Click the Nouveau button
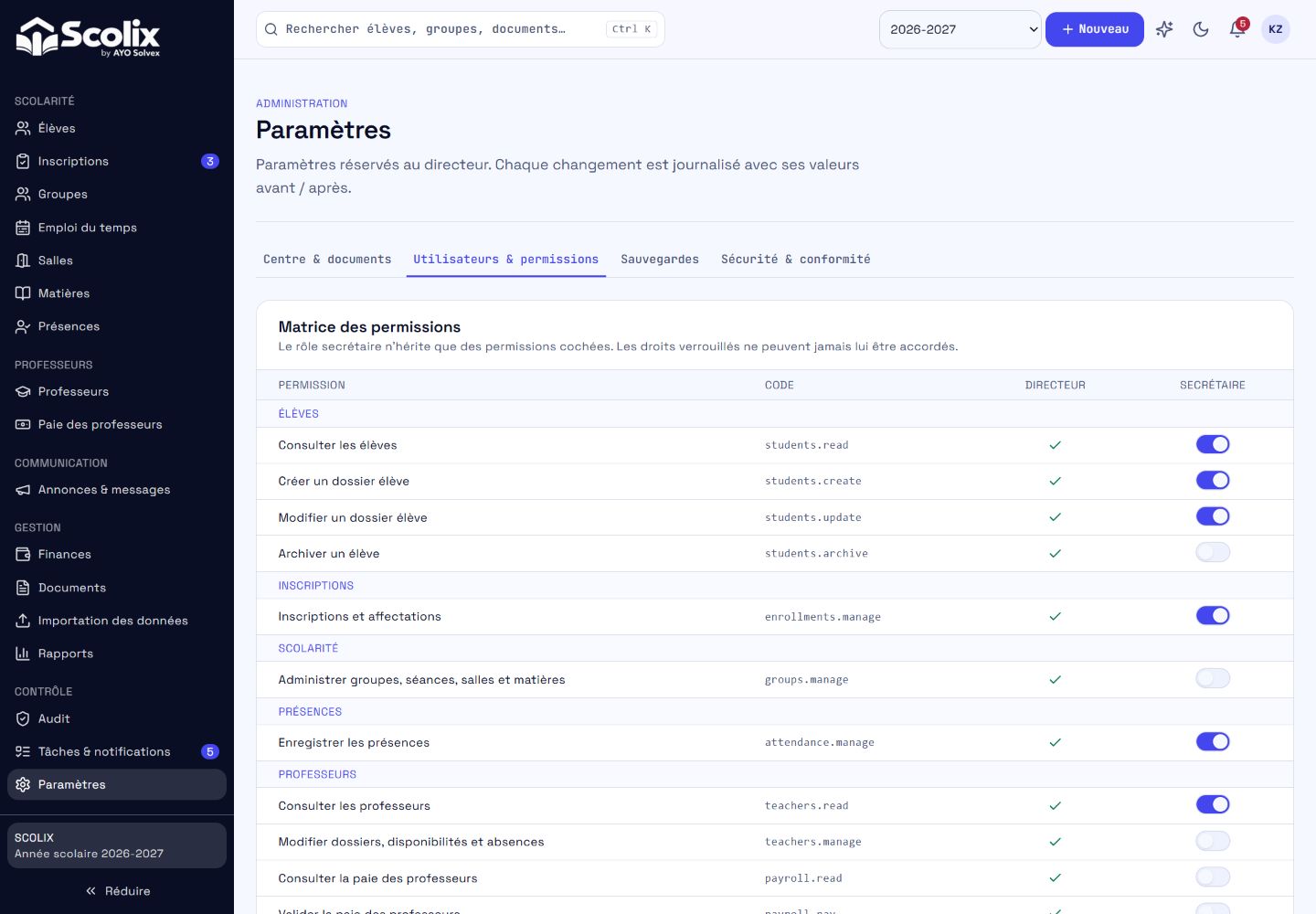The width and height of the screenshot is (1316, 914). (x=1095, y=29)
